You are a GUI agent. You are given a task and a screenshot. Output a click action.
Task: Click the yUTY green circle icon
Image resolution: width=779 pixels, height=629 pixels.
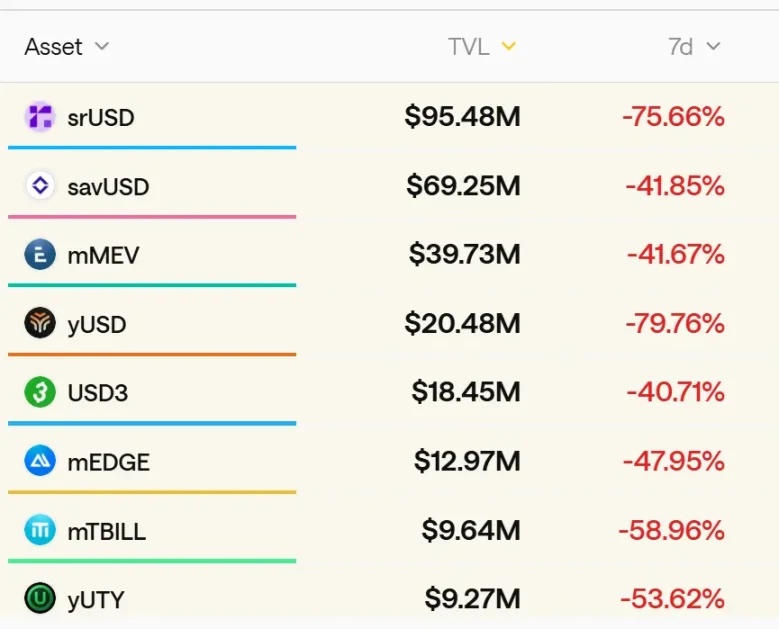[x=40, y=599]
